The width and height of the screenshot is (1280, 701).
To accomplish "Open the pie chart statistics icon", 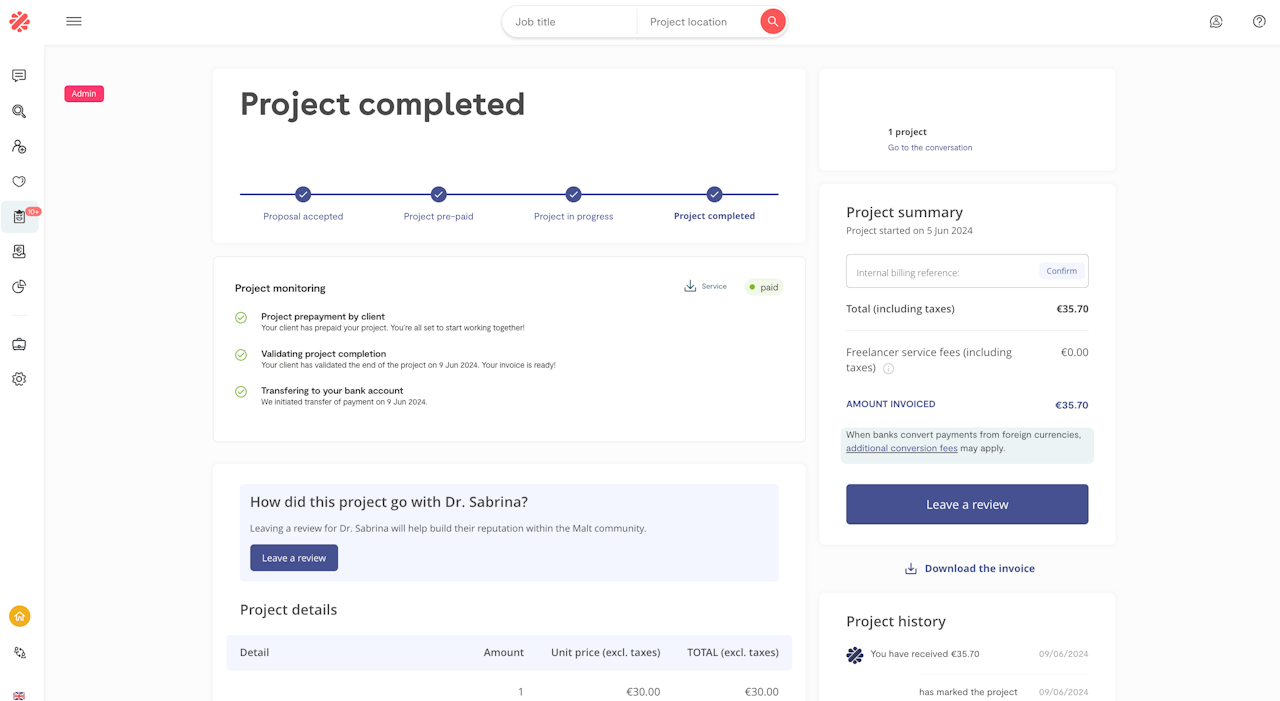I will 19,287.
